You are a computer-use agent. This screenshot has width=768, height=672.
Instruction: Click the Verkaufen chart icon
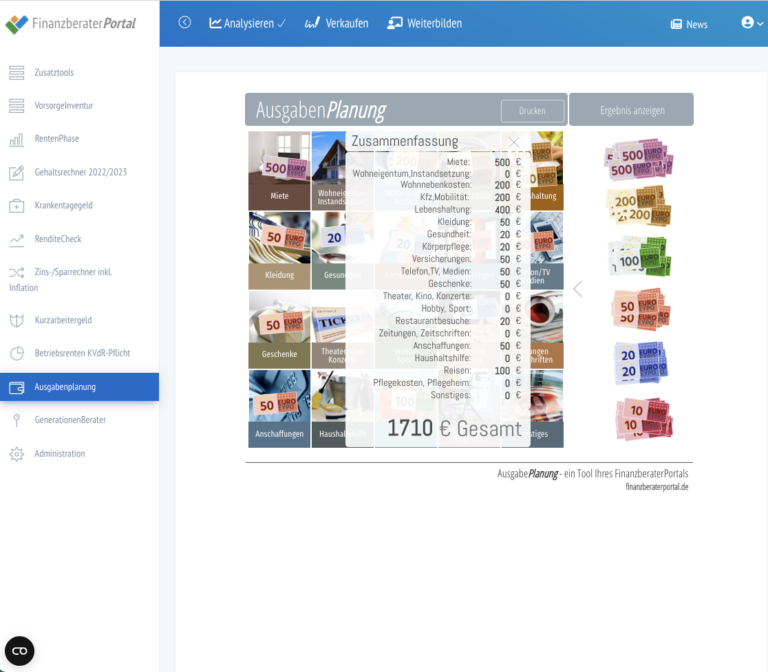coord(312,23)
